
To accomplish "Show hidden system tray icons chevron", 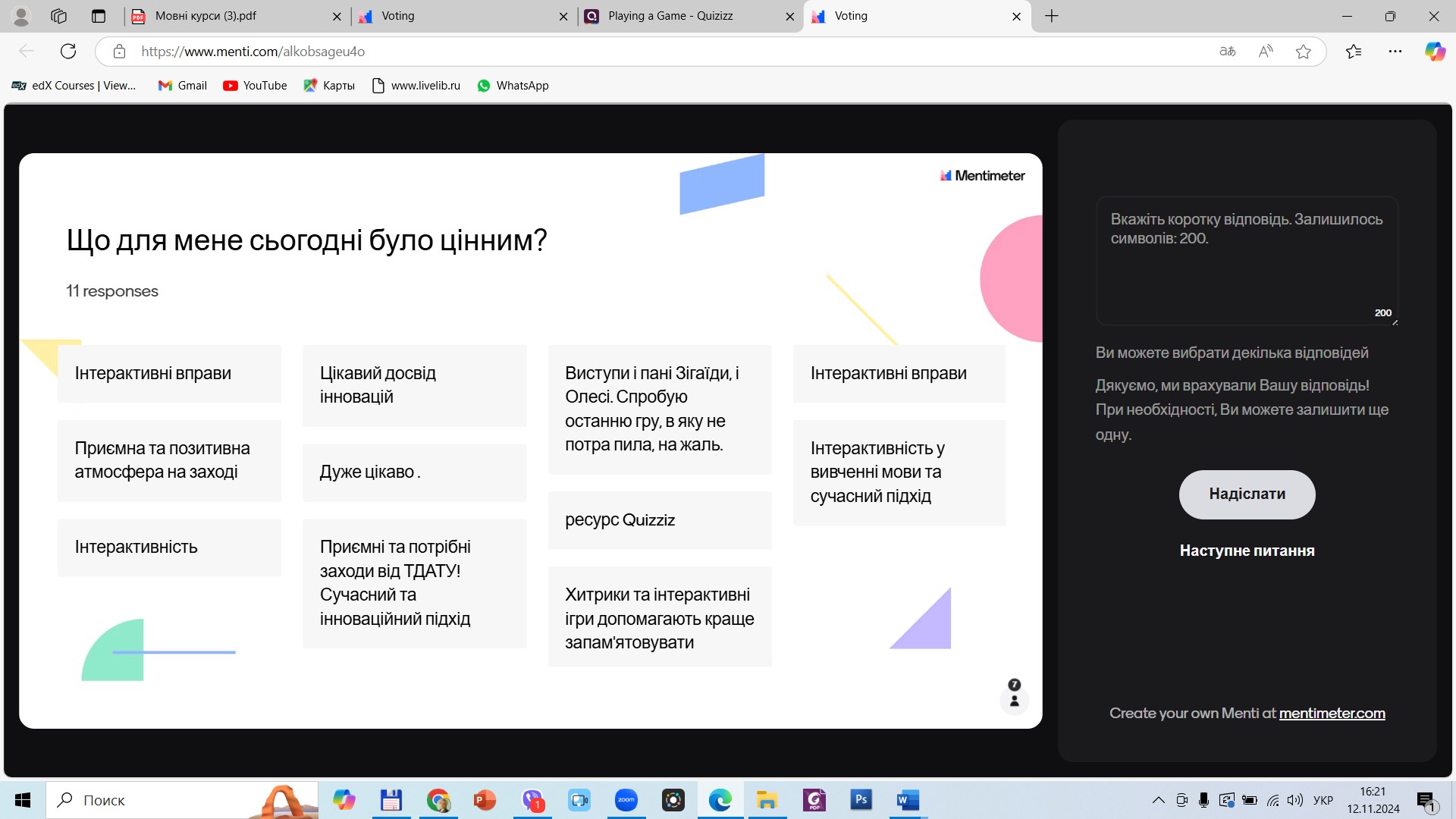I will (x=1158, y=800).
